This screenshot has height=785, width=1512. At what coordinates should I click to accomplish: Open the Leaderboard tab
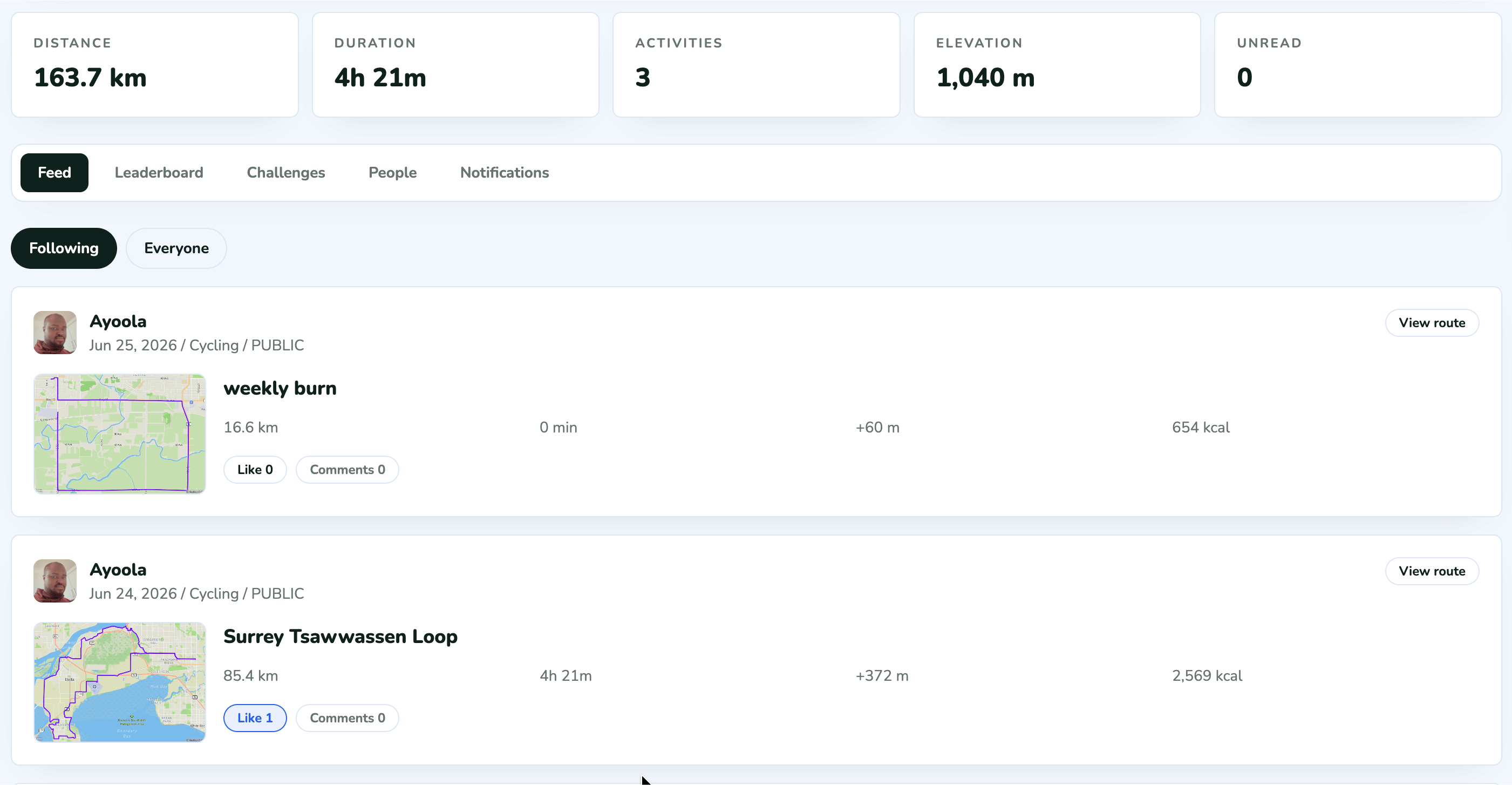pyautogui.click(x=159, y=173)
